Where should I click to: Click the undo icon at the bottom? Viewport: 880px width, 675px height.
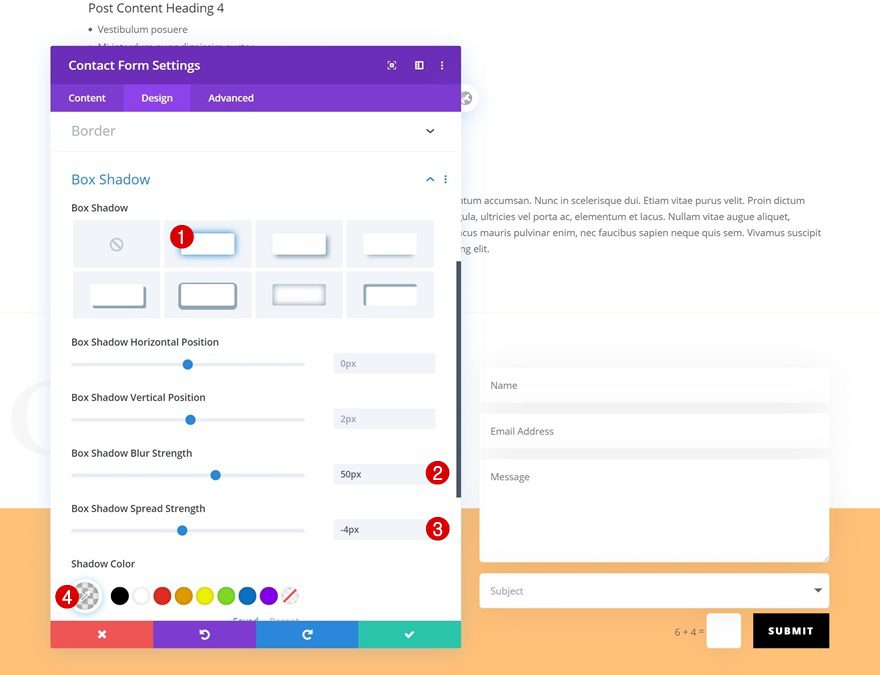pyautogui.click(x=205, y=634)
